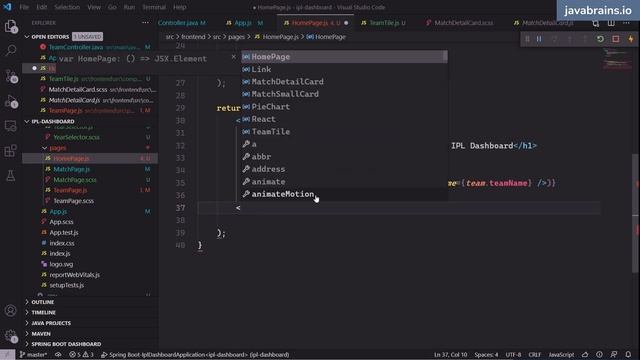This screenshot has width=640, height=360.
Task: Open the Run and Debug view
Action: tap(11, 101)
